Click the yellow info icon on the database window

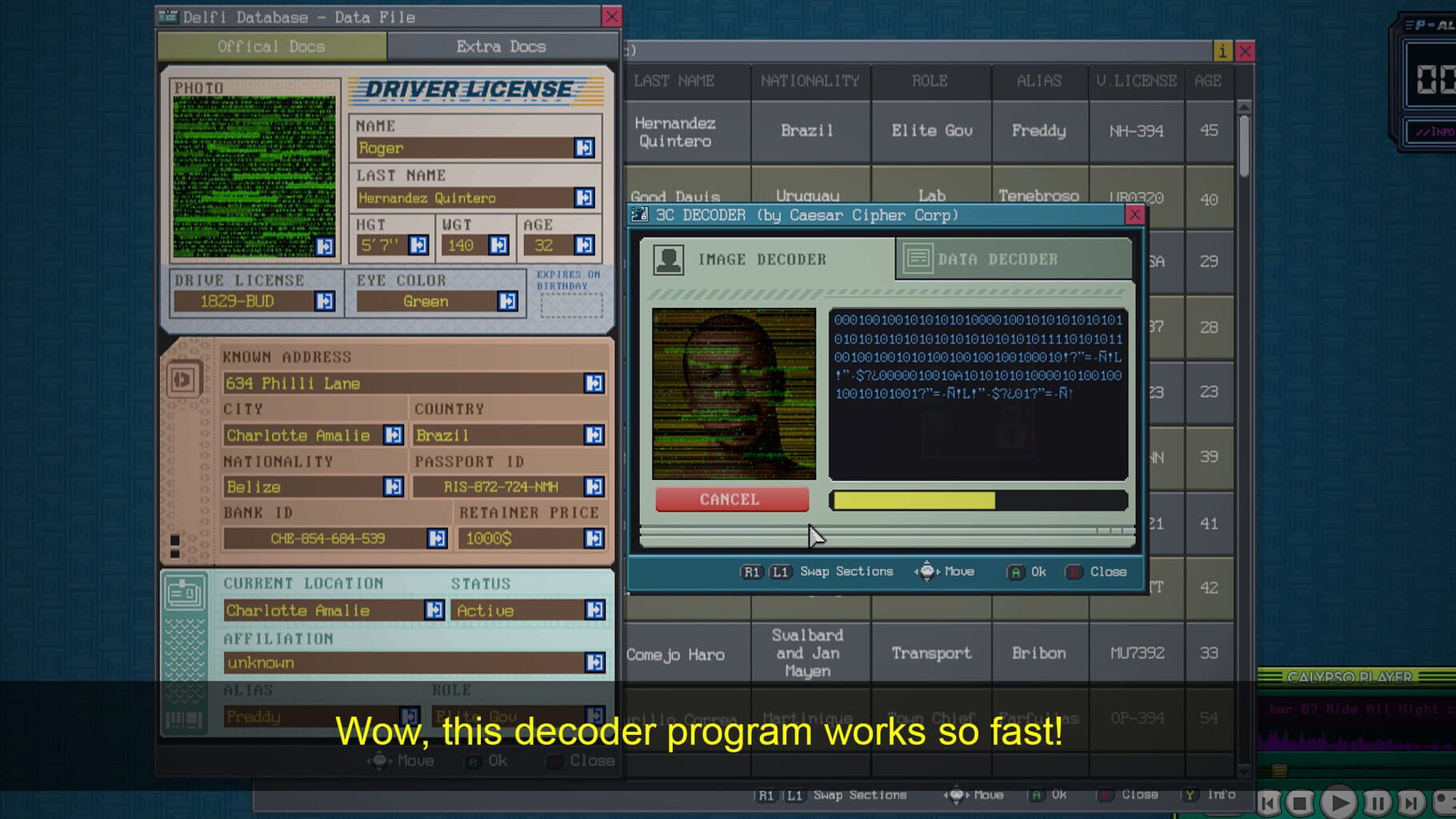pos(1223,50)
